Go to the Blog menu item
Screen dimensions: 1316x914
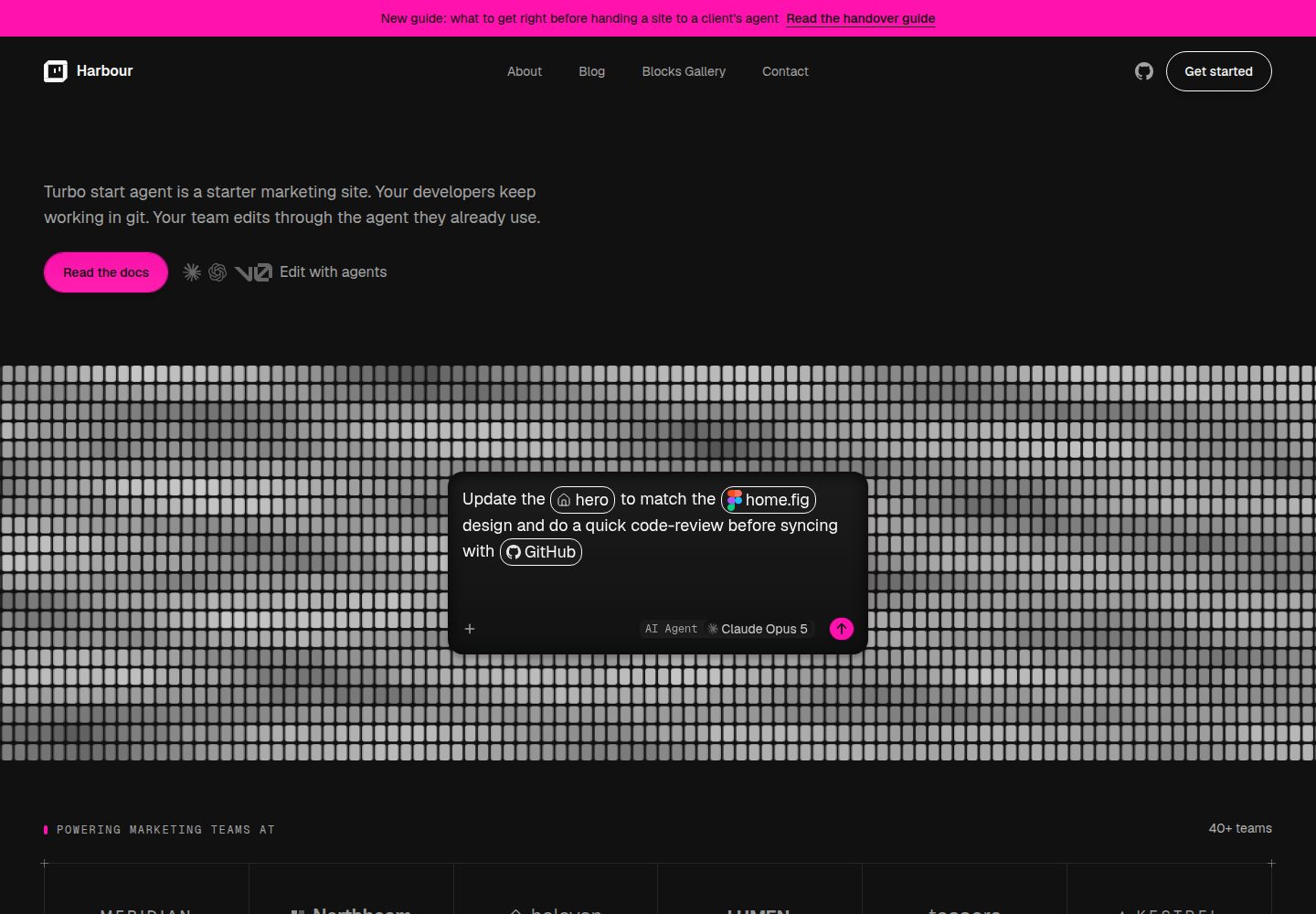click(x=592, y=71)
